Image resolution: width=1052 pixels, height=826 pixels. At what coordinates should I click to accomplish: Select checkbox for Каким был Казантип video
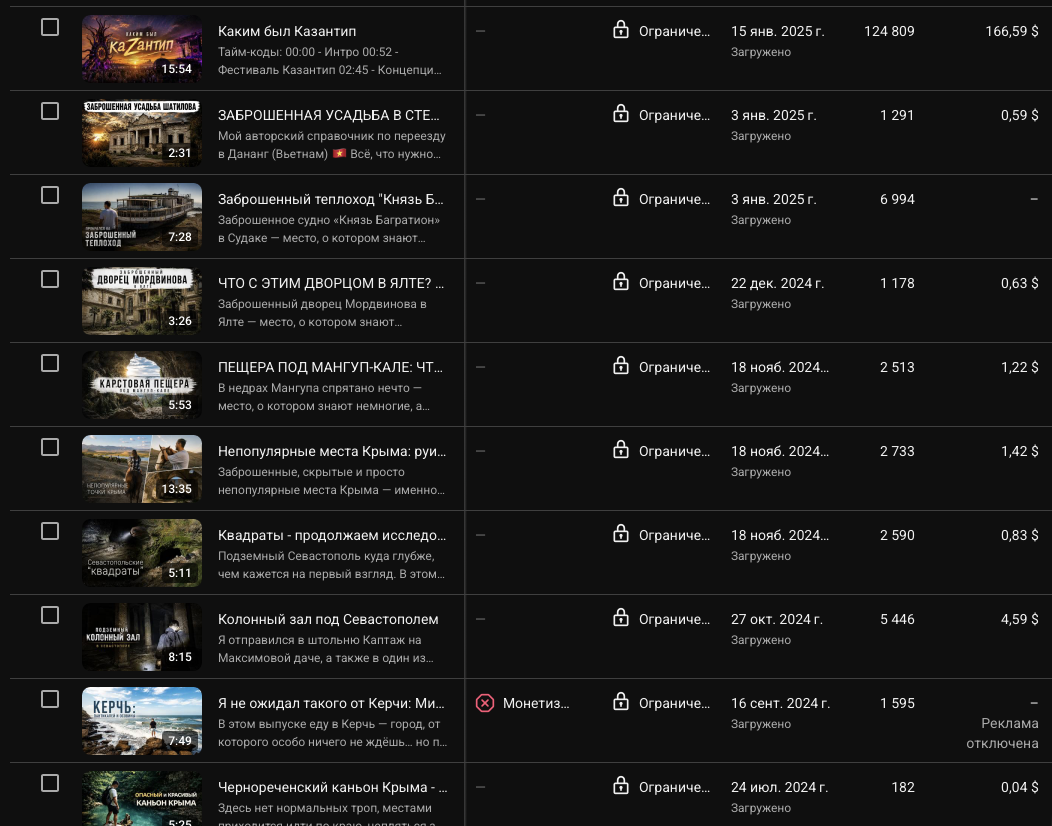tap(50, 27)
